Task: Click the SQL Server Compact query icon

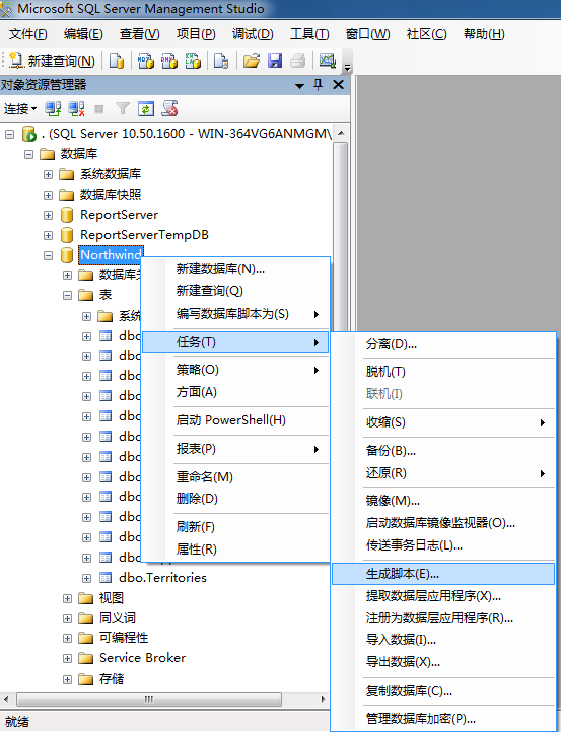Action: tap(221, 61)
